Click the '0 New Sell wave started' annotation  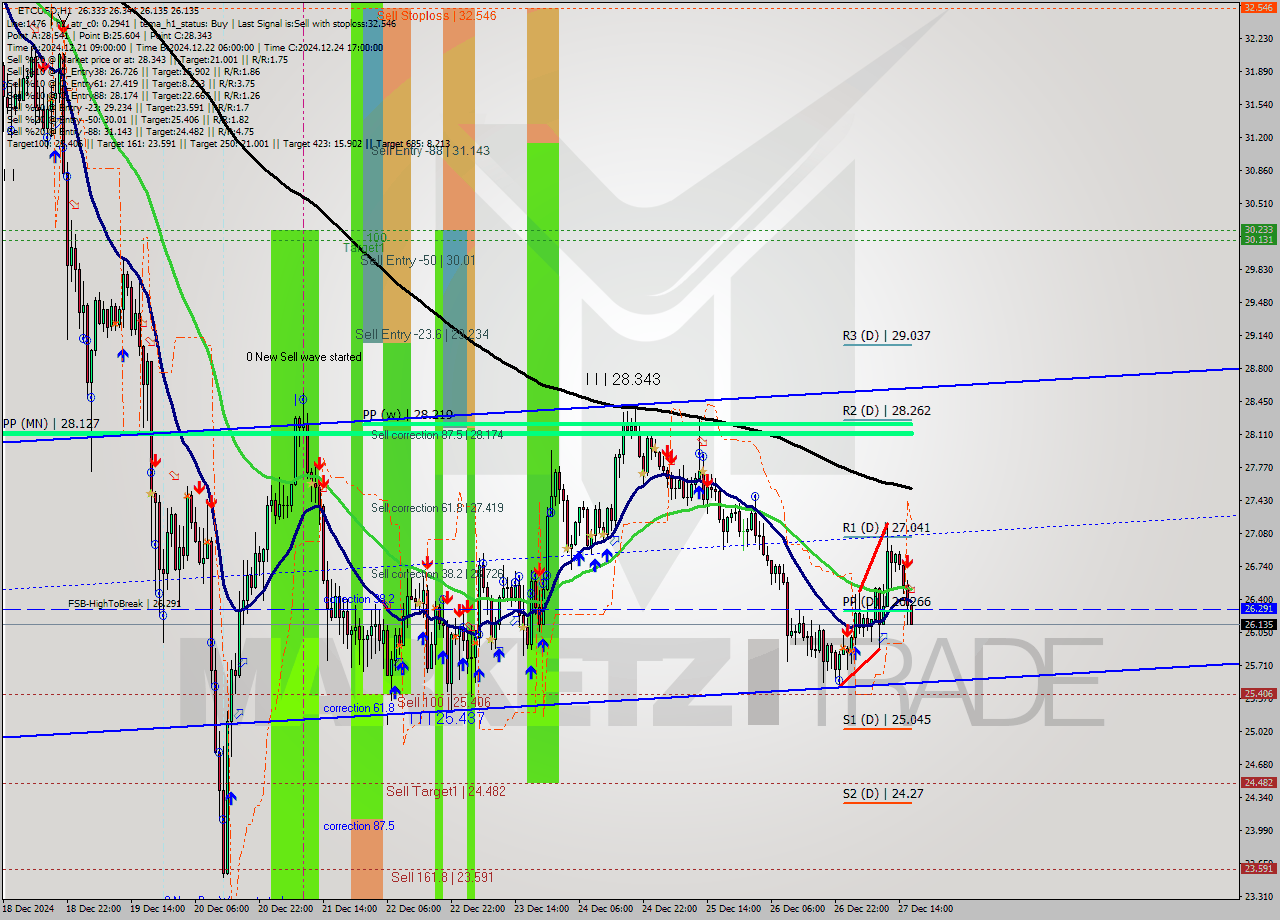304,357
